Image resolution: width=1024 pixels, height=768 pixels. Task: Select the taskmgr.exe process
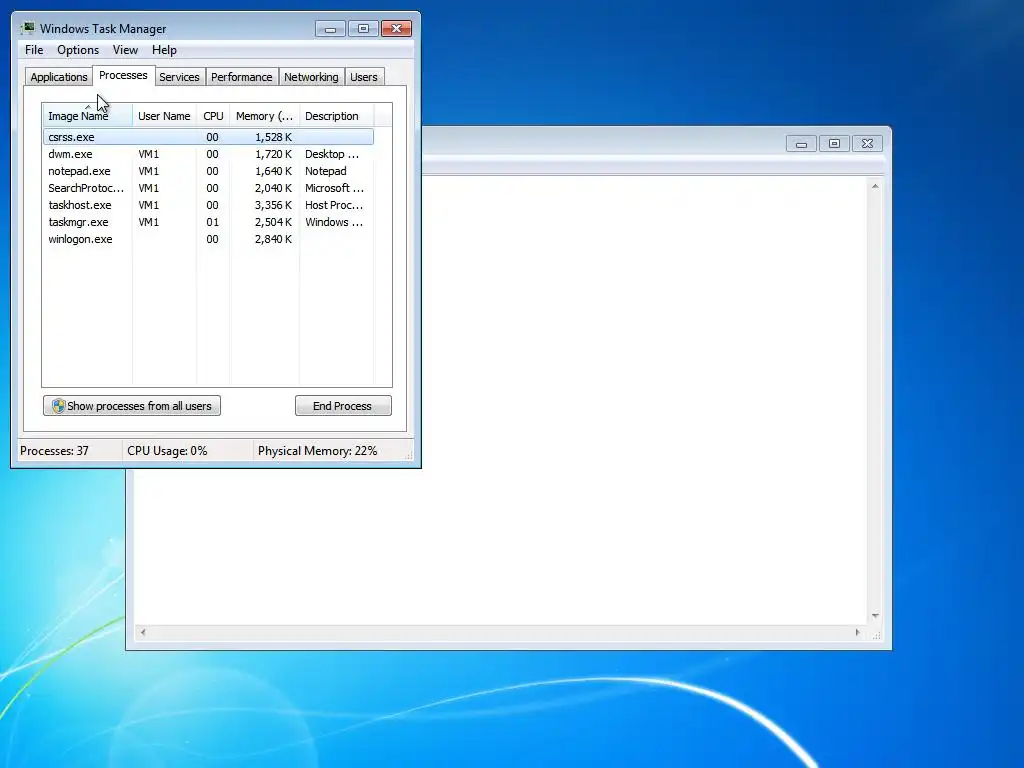coord(208,222)
